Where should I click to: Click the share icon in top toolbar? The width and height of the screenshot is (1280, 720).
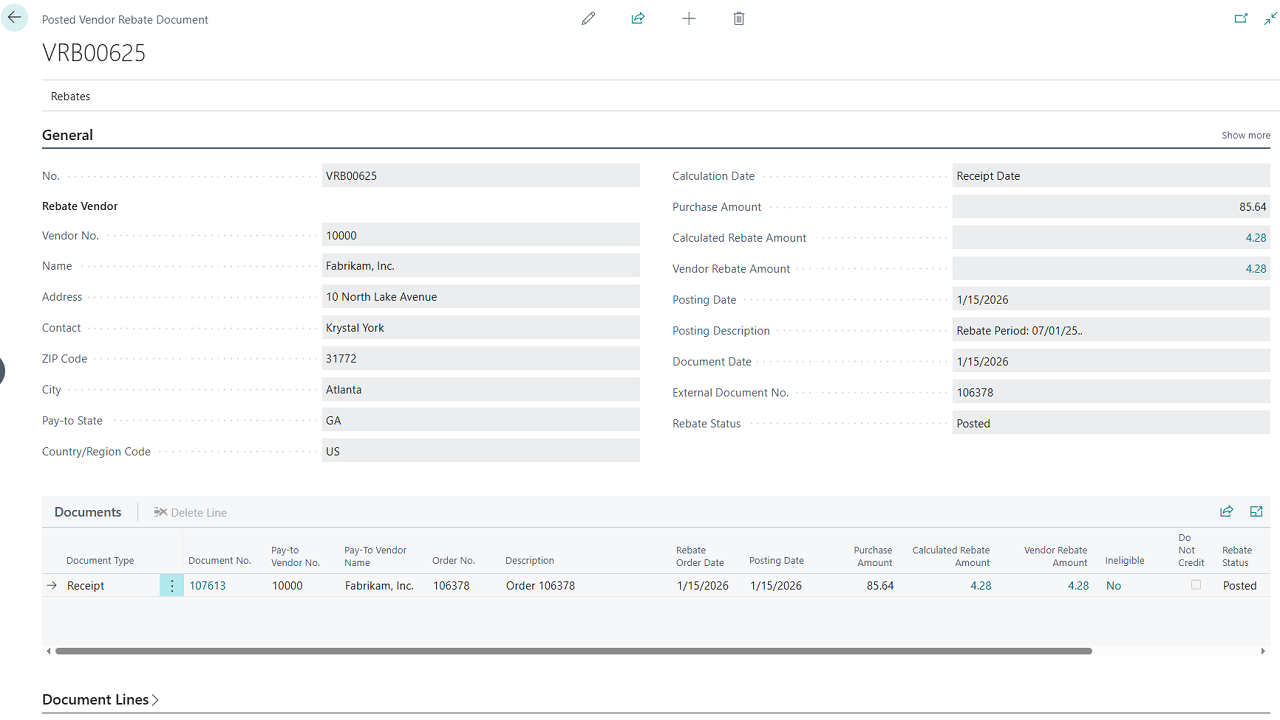(x=638, y=19)
